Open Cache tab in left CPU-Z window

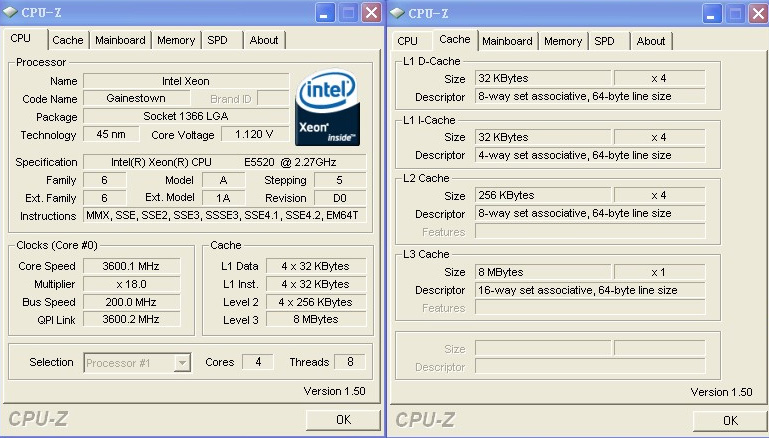pos(68,40)
